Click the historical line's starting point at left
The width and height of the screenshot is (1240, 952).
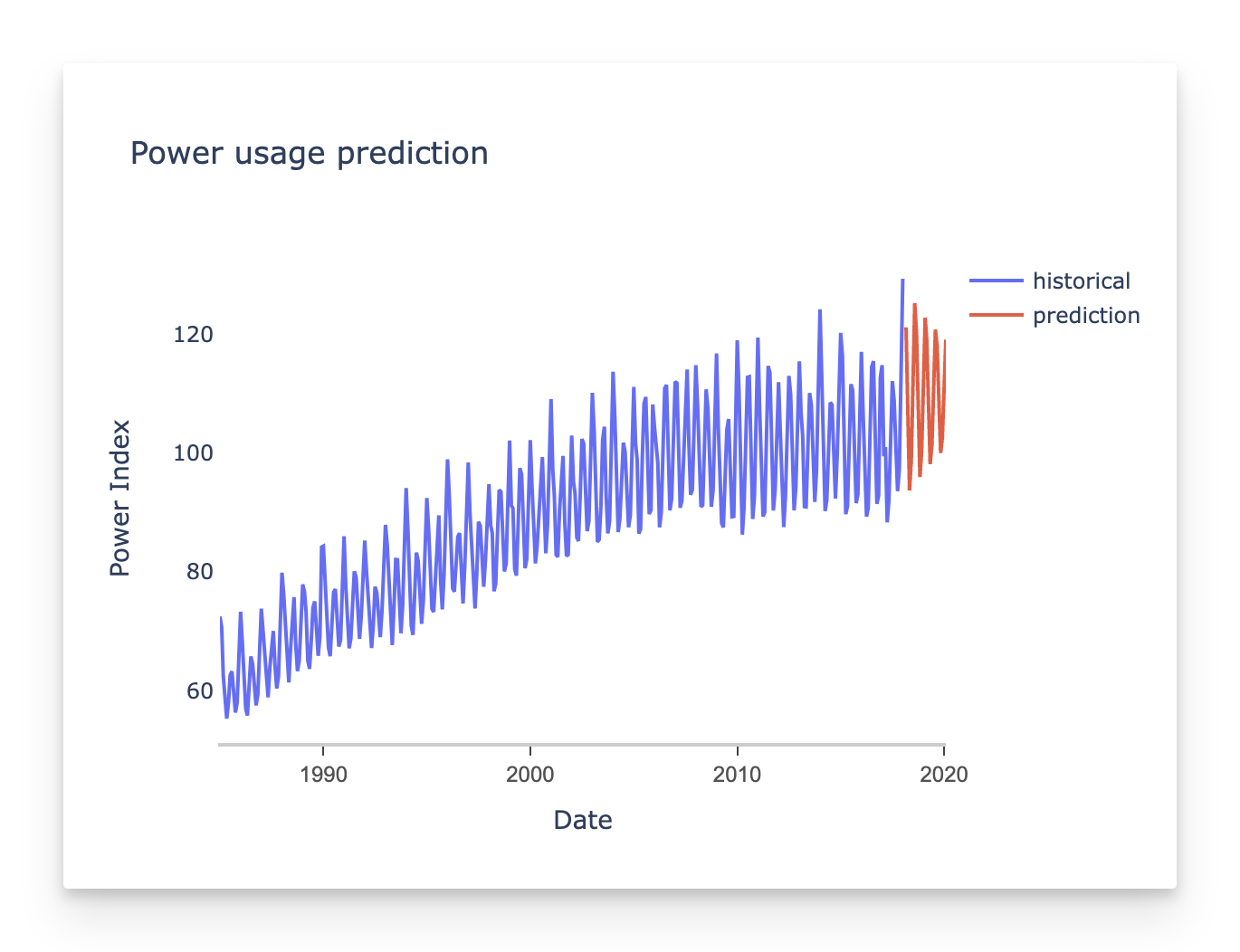pos(221,618)
